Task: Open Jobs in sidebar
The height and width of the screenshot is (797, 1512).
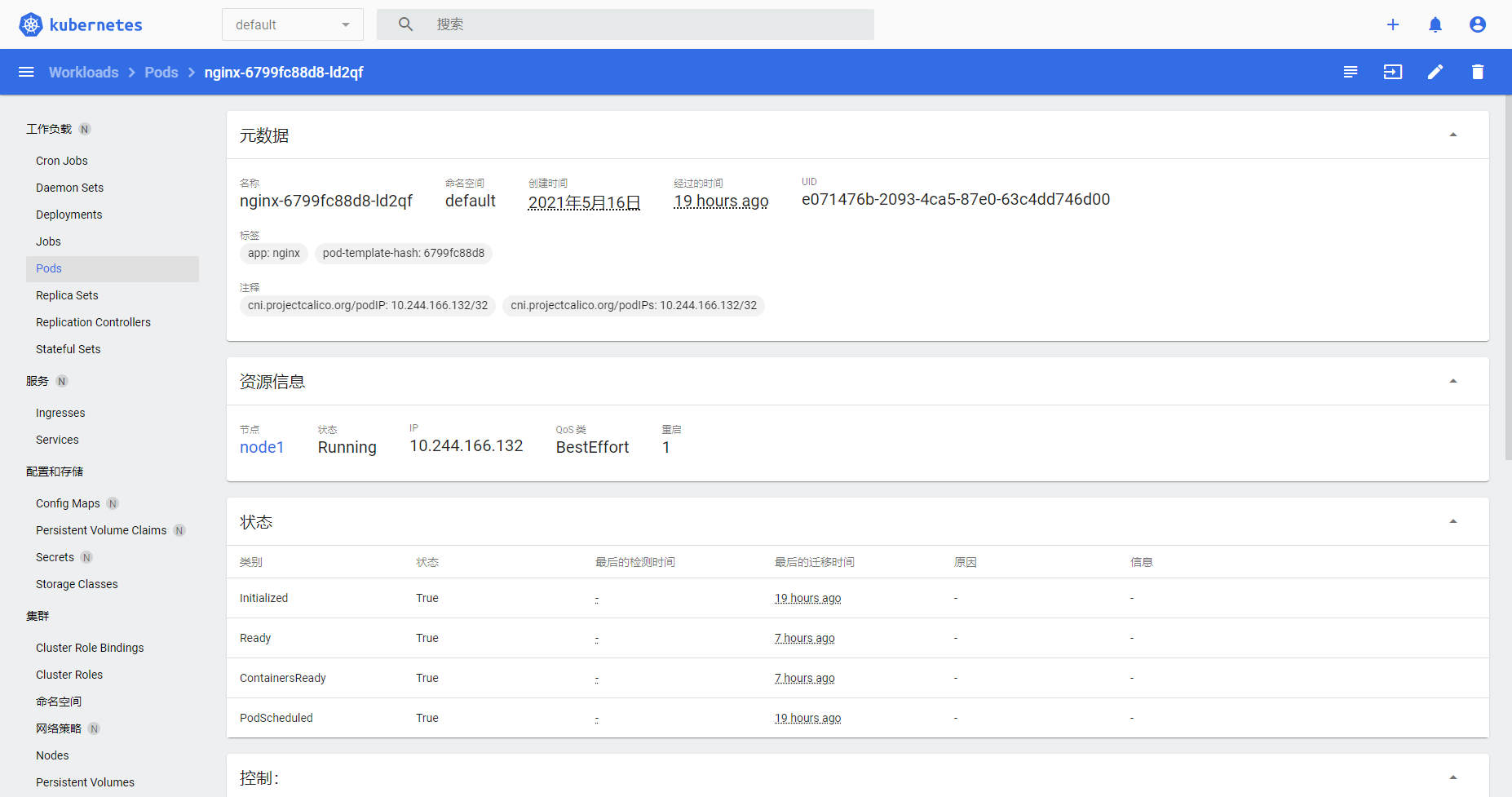Action: pyautogui.click(x=48, y=241)
